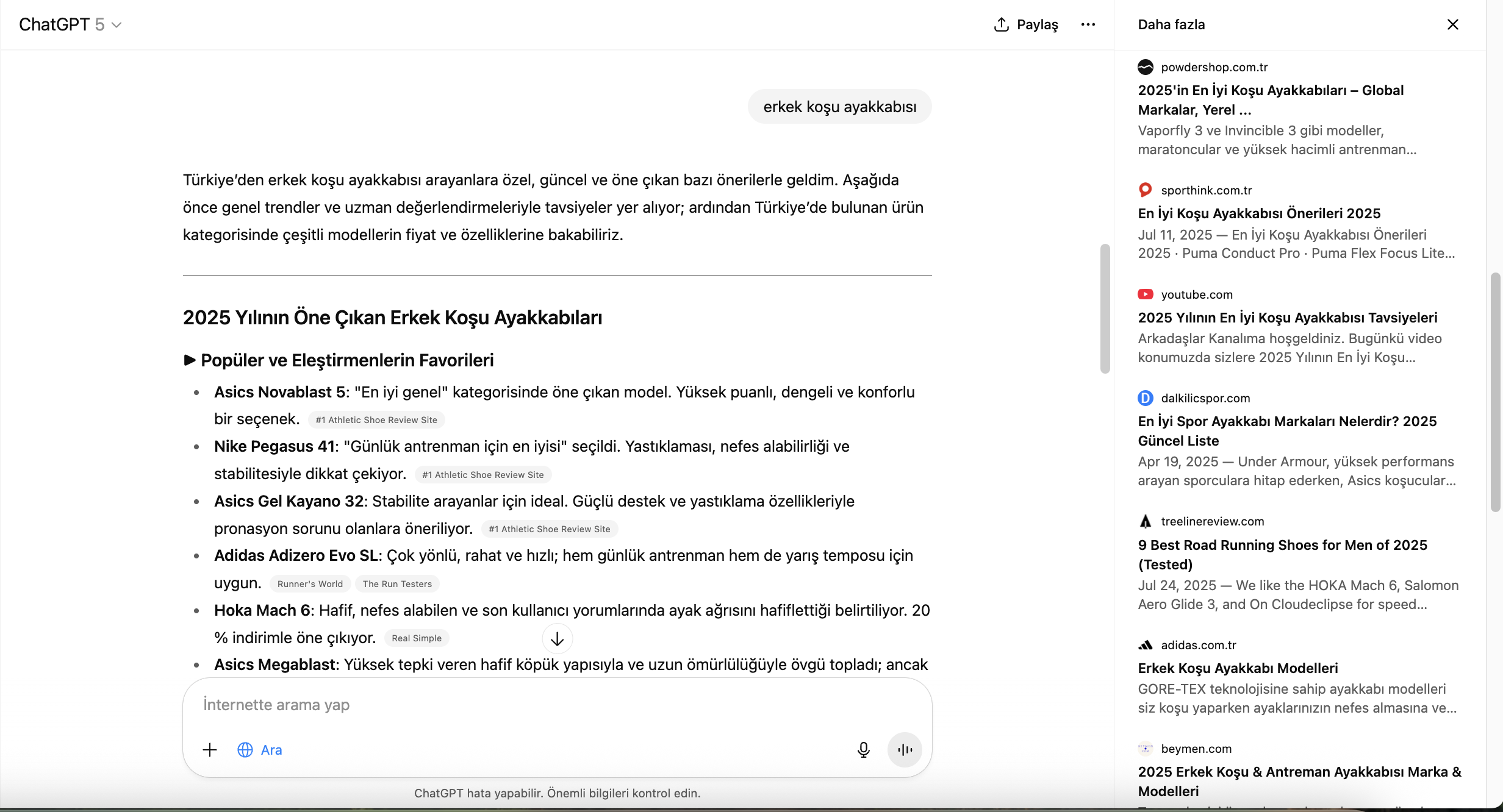Image resolution: width=1503 pixels, height=812 pixels.
Task: Click the Real Simple citation chip
Action: [417, 638]
